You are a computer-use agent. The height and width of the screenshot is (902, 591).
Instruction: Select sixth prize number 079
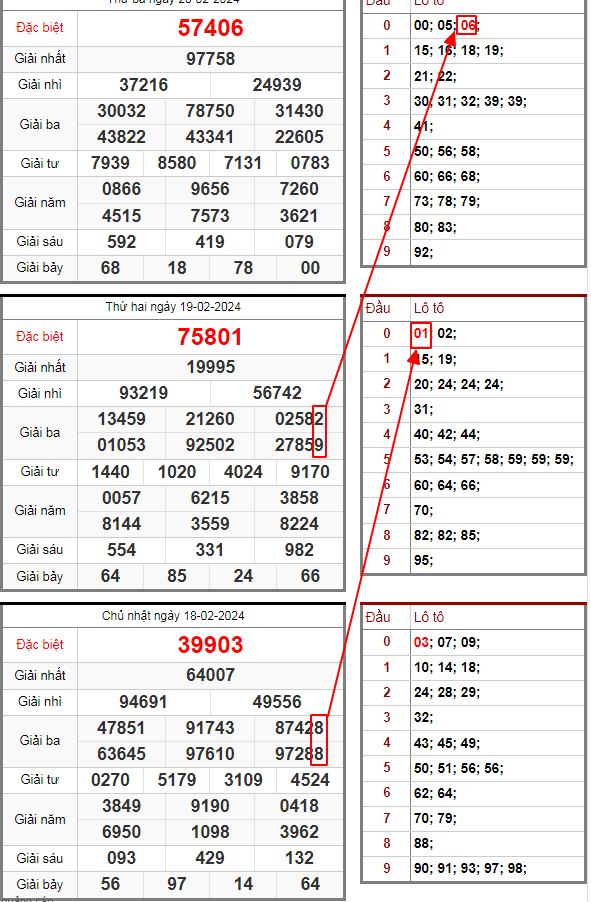pyautogui.click(x=299, y=242)
